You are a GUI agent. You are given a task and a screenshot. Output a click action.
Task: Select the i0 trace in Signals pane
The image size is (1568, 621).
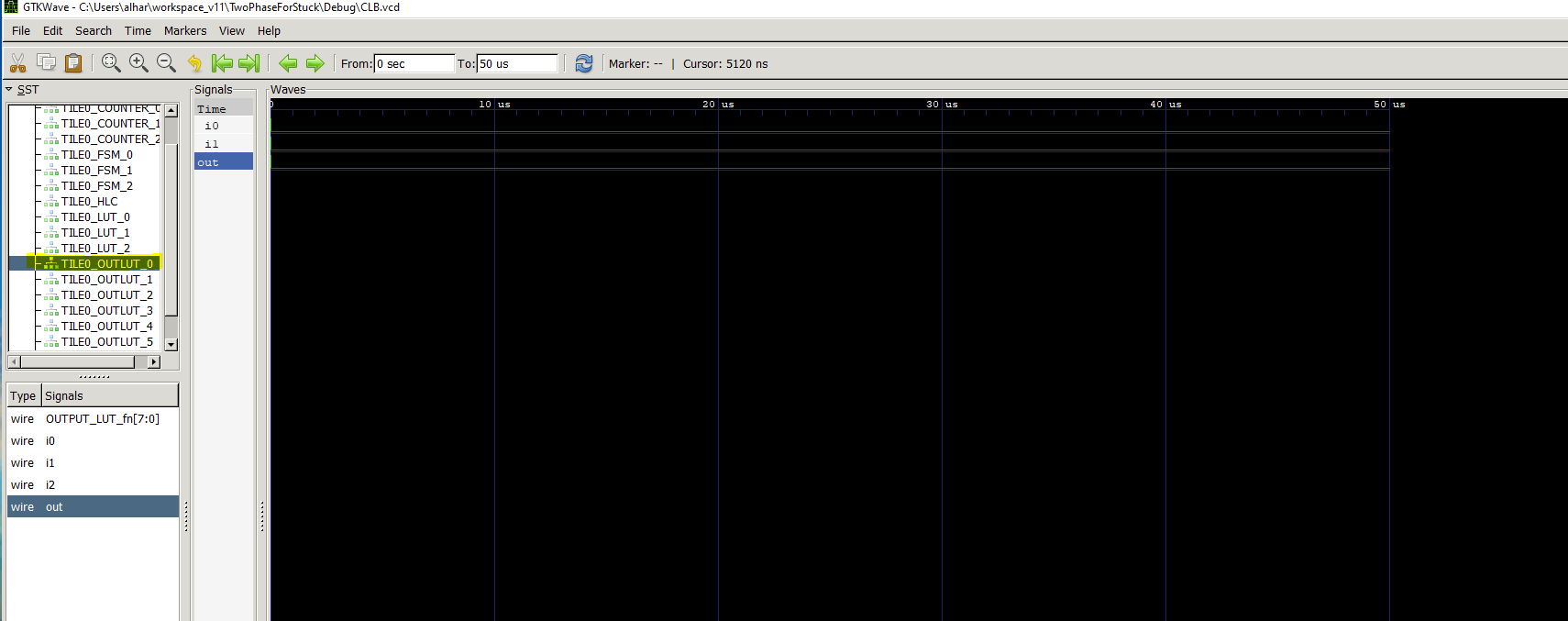tap(224, 126)
